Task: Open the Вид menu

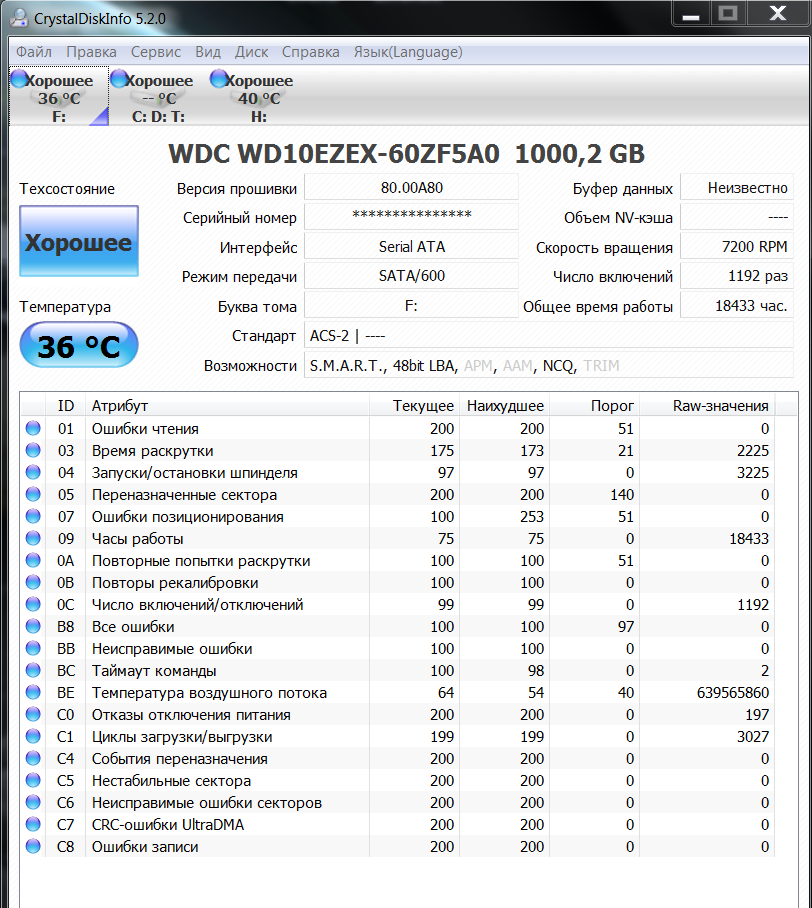Action: coord(208,52)
